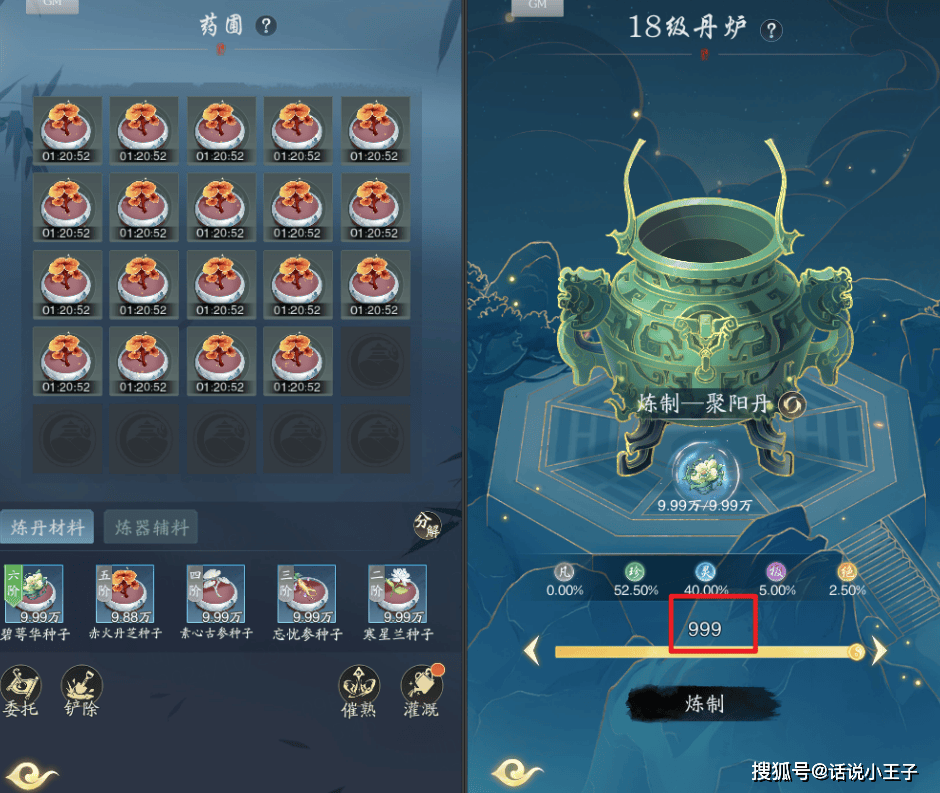
Task: Open help icon beside 药圃 title
Action: (266, 26)
